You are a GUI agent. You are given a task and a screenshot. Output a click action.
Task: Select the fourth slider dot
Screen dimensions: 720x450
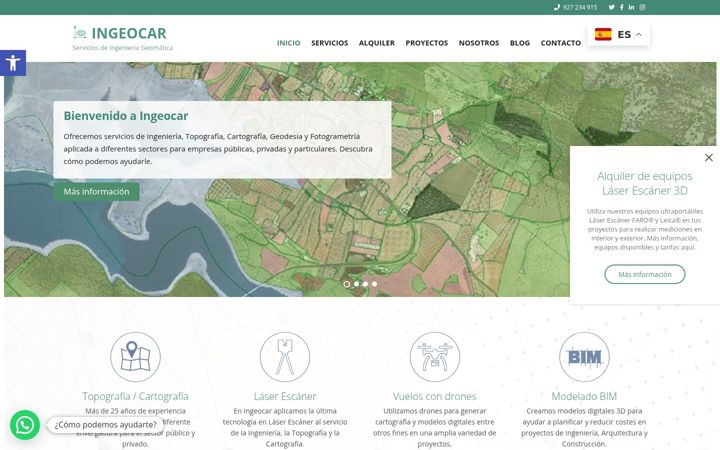375,284
